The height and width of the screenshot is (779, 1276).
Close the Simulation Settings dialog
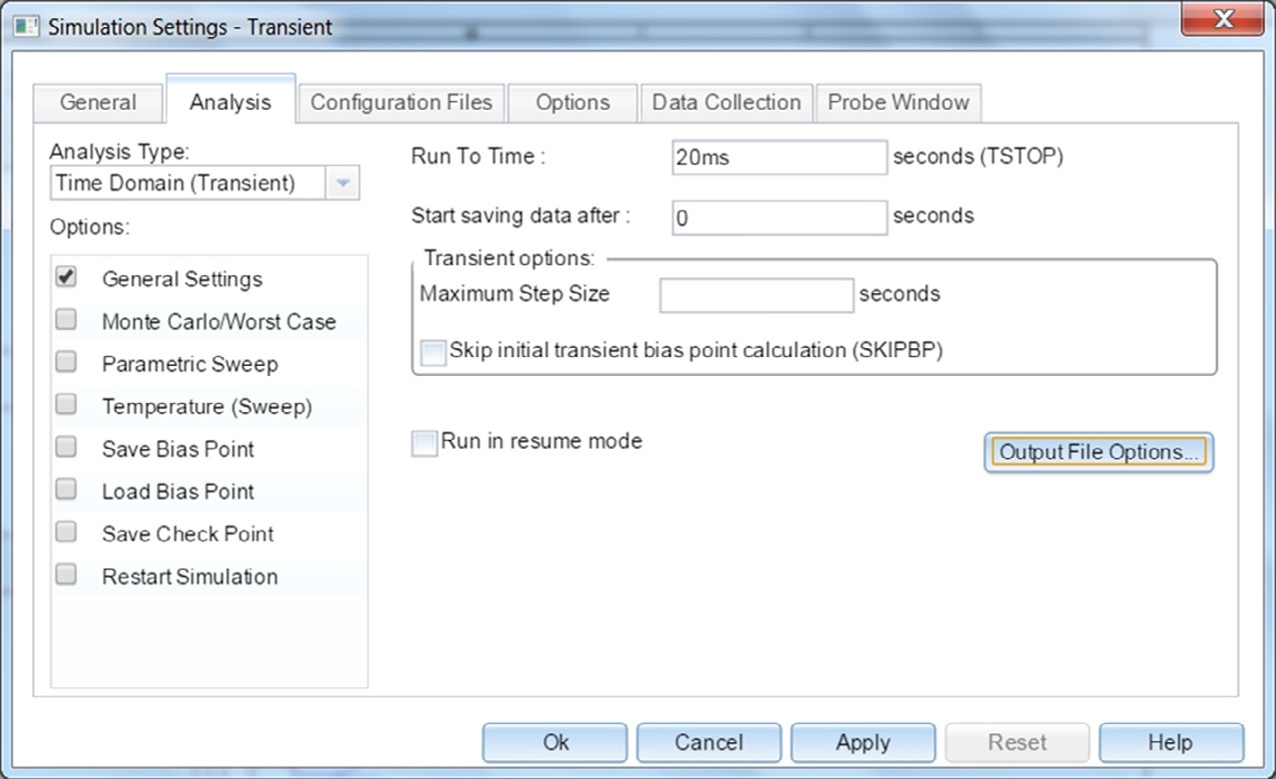coord(1221,19)
